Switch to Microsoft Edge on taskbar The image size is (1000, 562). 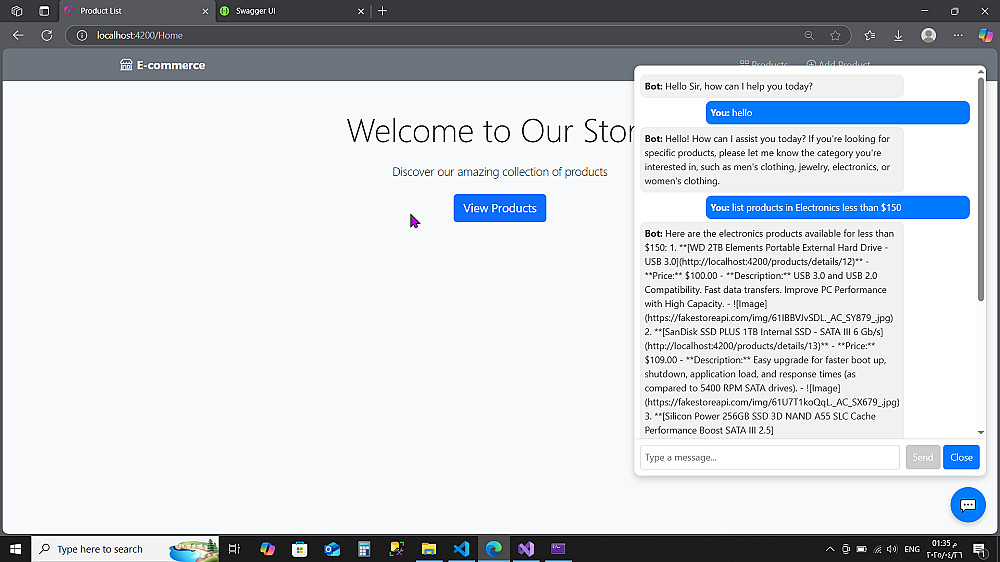494,549
